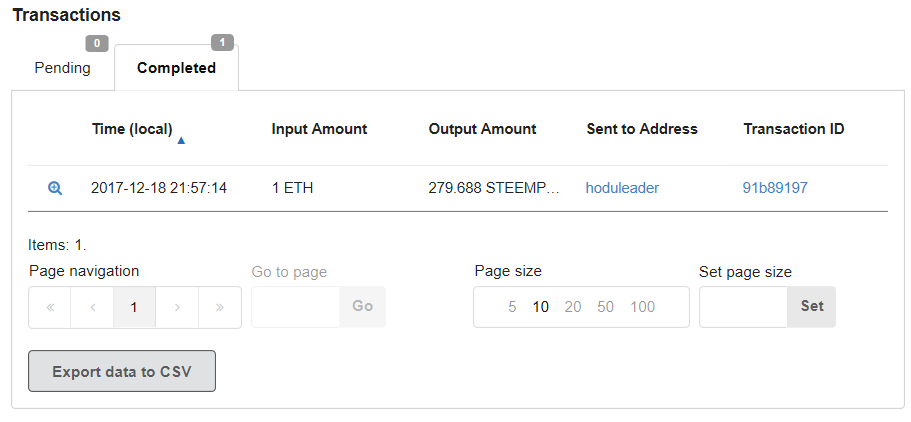Switch to the Pending tab
The height and width of the screenshot is (422, 911).
[x=62, y=68]
